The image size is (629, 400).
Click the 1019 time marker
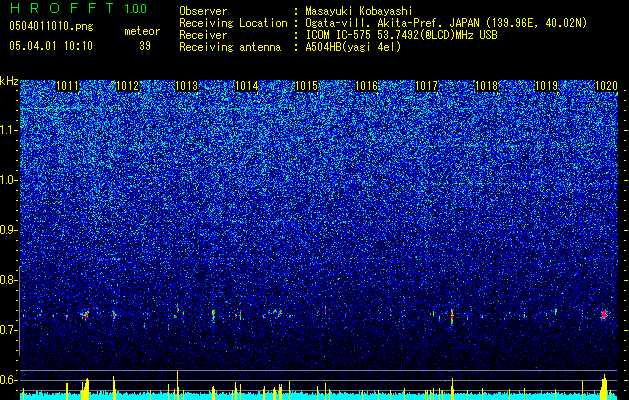pyautogui.click(x=546, y=86)
